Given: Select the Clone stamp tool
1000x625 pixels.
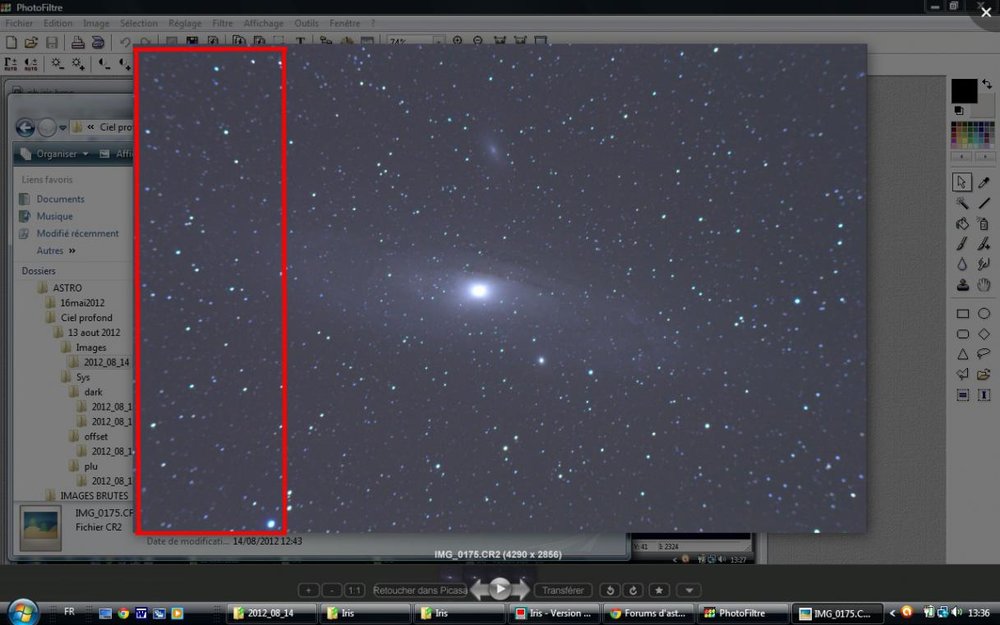Looking at the screenshot, I should point(962,284).
